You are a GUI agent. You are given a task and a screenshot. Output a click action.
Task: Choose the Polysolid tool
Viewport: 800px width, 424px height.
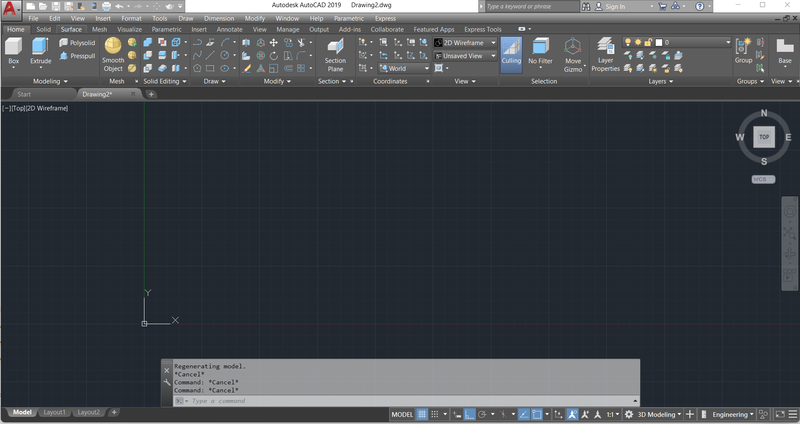78,43
